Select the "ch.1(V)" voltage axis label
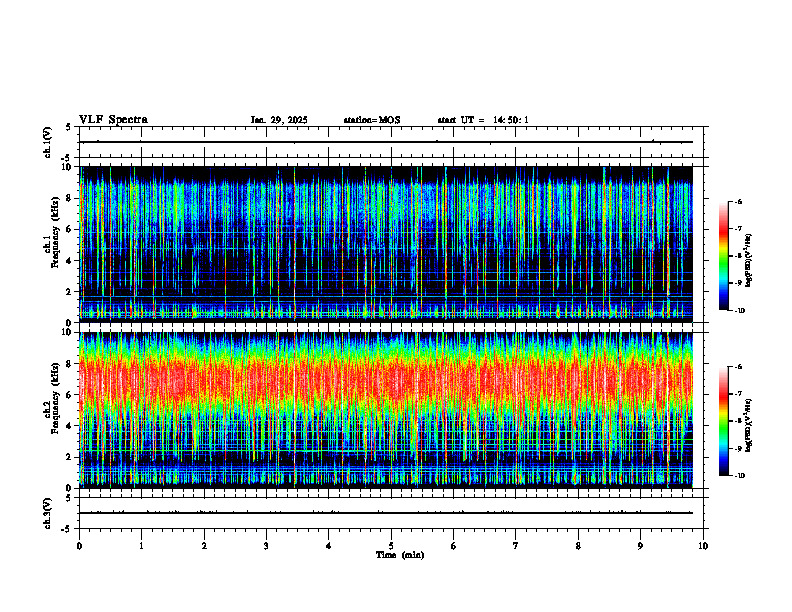Screen dimensions: 792x612 coord(48,142)
